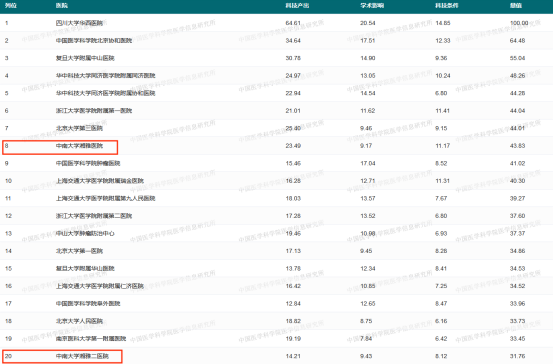
Task: Click the 17.04 value in row 9
Action: pos(367,163)
